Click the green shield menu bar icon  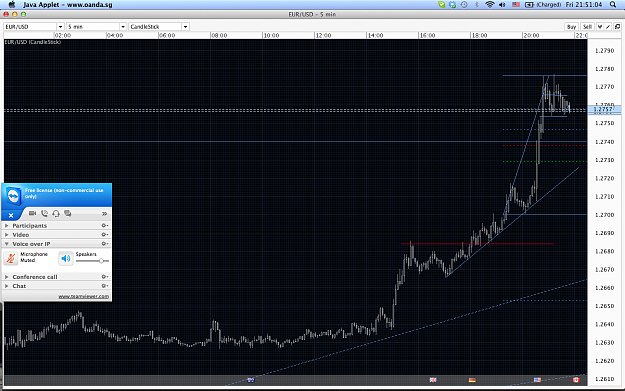441,5
